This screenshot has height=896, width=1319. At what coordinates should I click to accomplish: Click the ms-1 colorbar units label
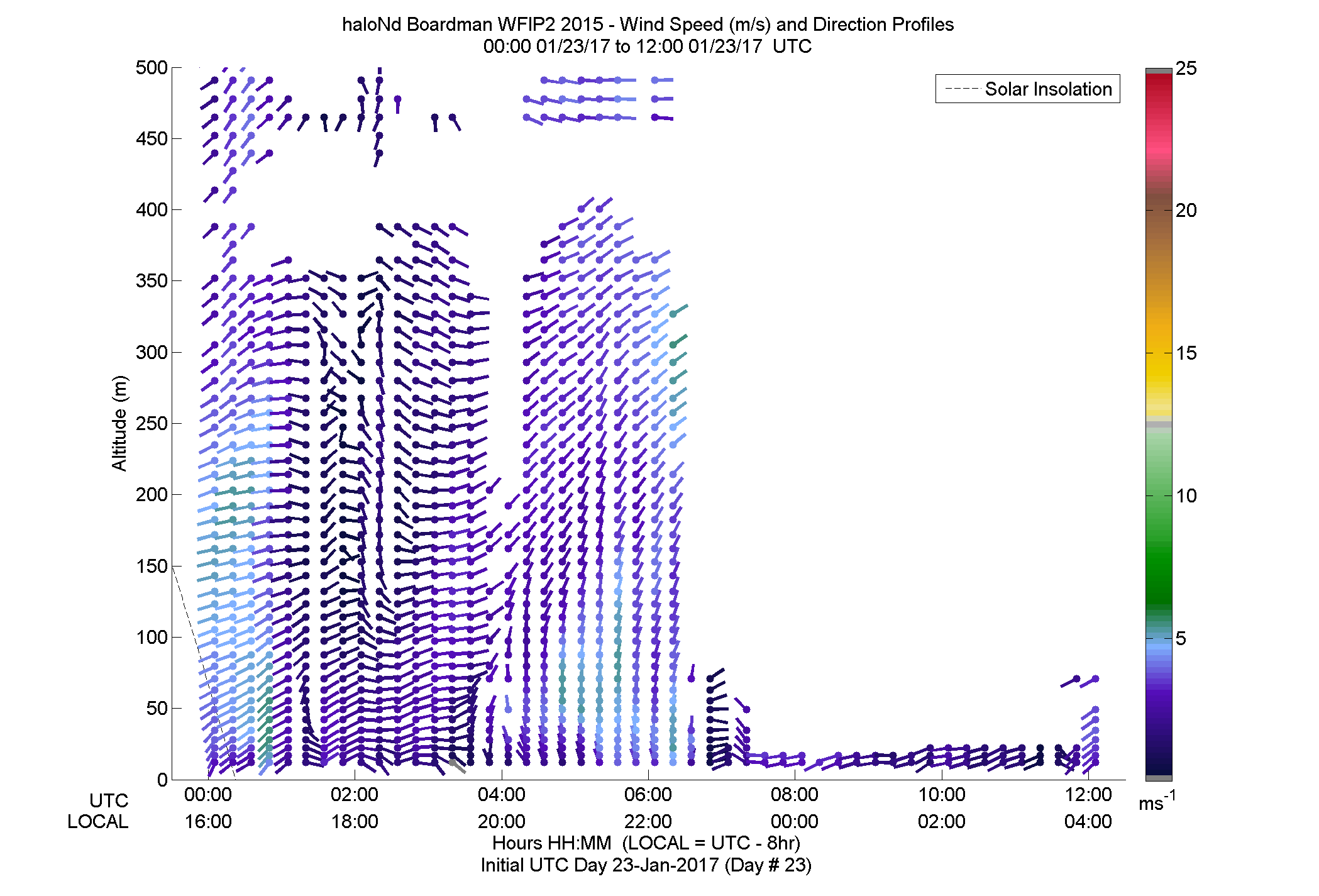1157,801
